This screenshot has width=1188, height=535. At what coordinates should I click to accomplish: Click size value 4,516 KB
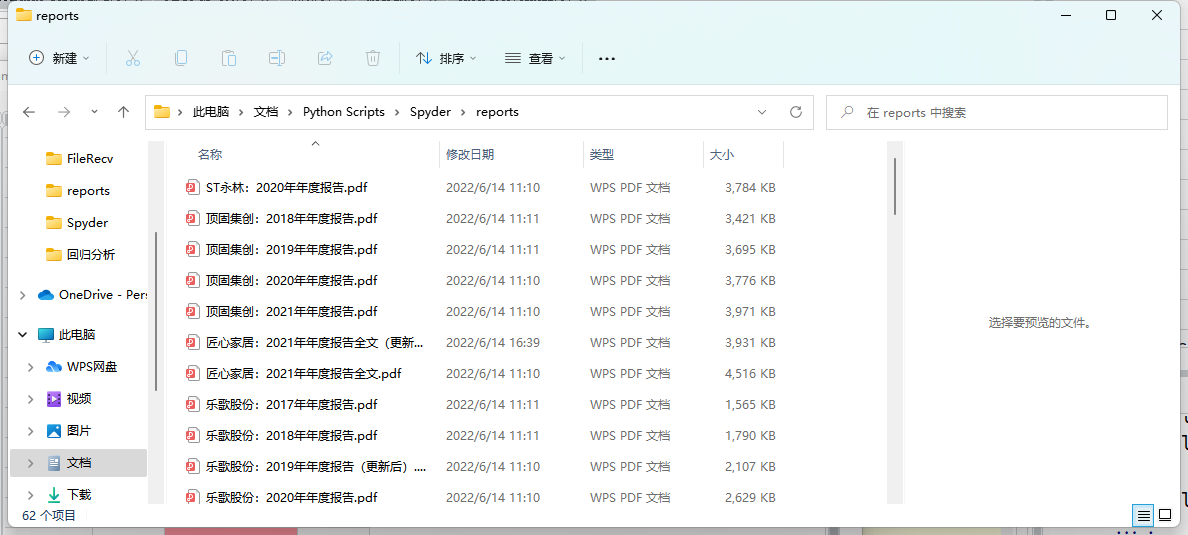click(x=749, y=374)
